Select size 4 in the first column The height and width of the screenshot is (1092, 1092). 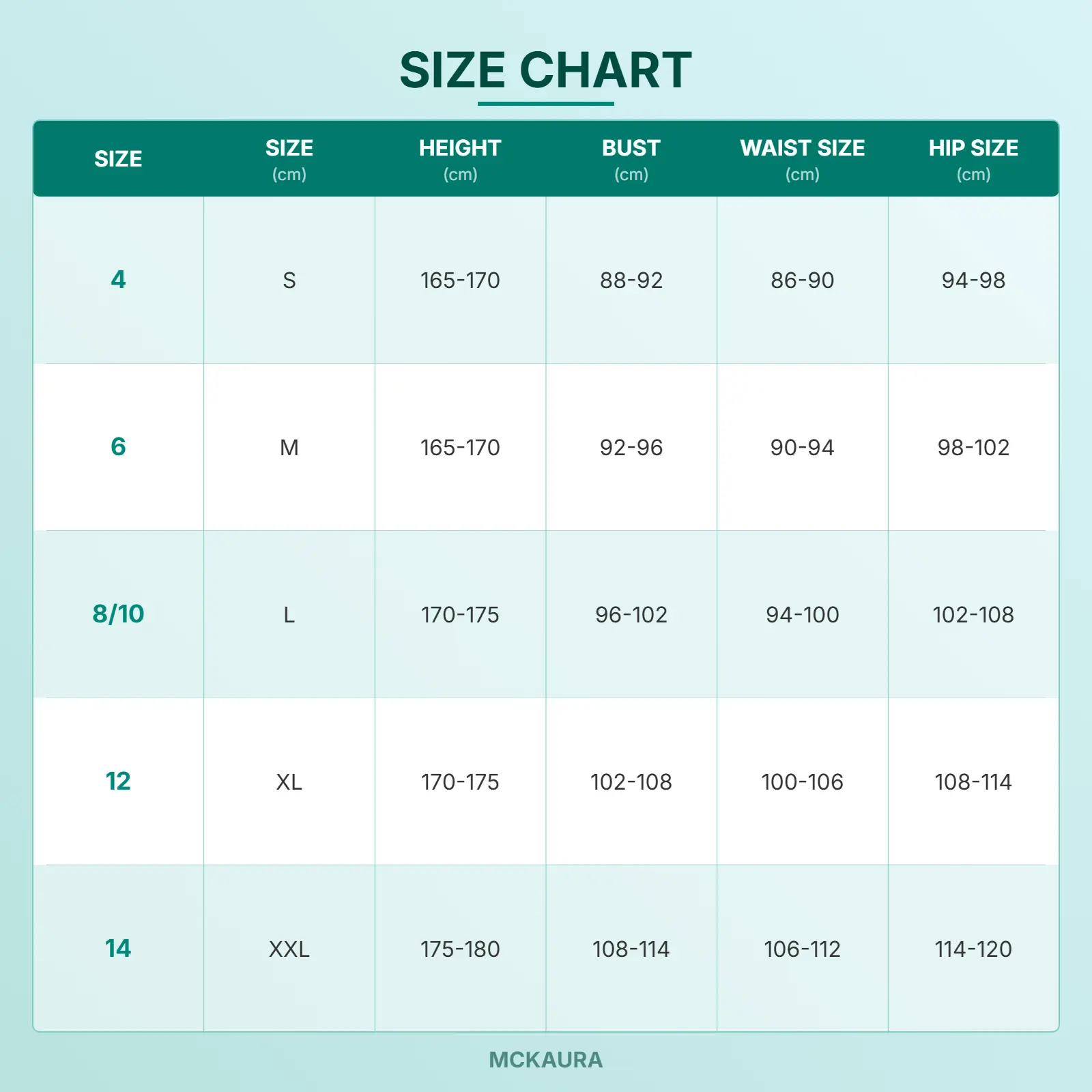(x=118, y=279)
